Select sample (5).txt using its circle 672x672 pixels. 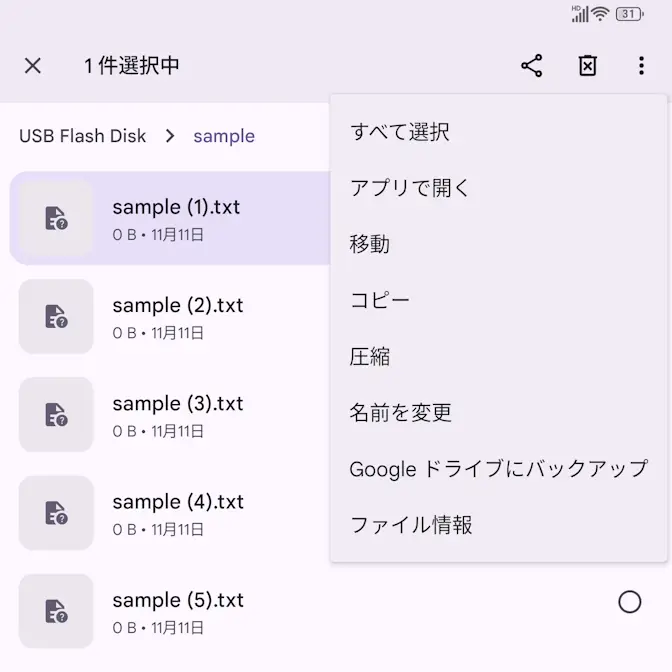pyautogui.click(x=630, y=601)
